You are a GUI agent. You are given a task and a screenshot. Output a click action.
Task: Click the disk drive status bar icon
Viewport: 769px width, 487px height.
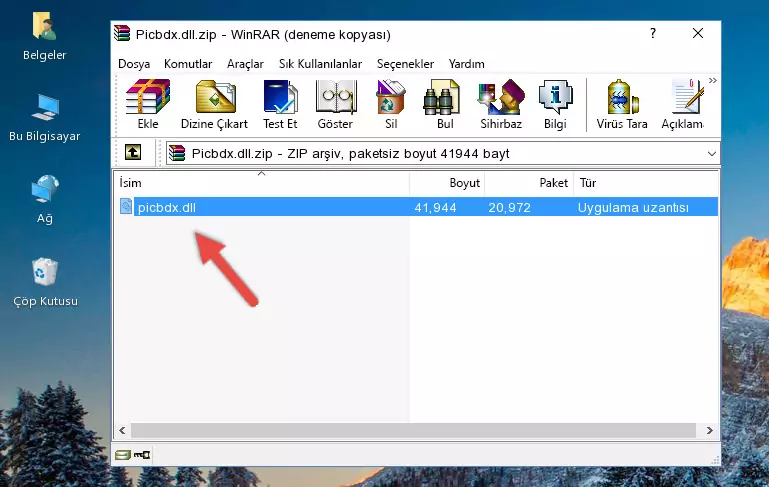pyautogui.click(x=123, y=455)
